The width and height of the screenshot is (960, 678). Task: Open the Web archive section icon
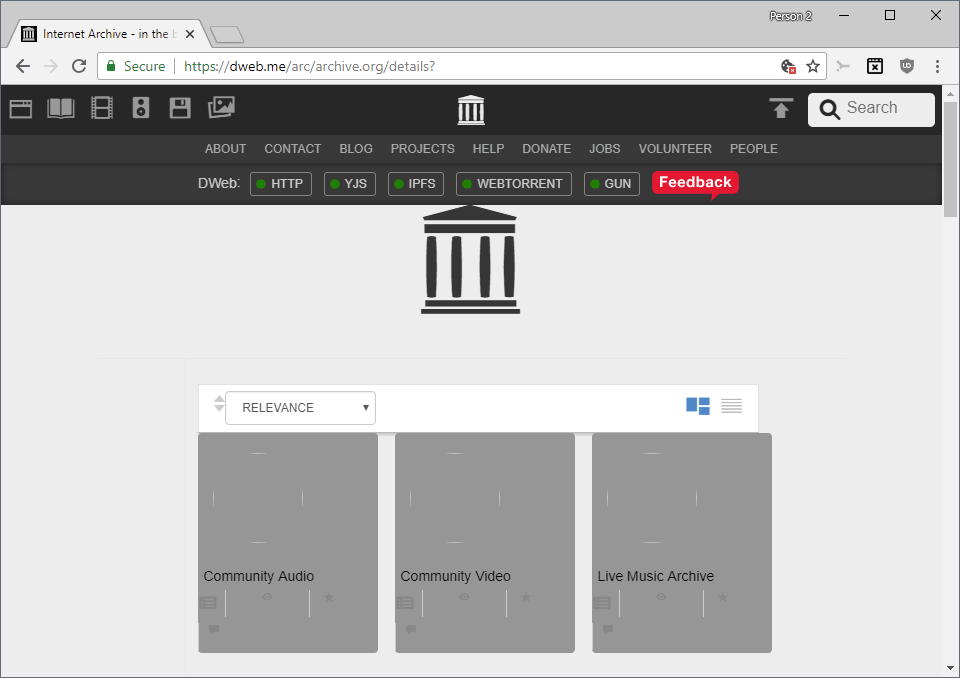[20, 107]
